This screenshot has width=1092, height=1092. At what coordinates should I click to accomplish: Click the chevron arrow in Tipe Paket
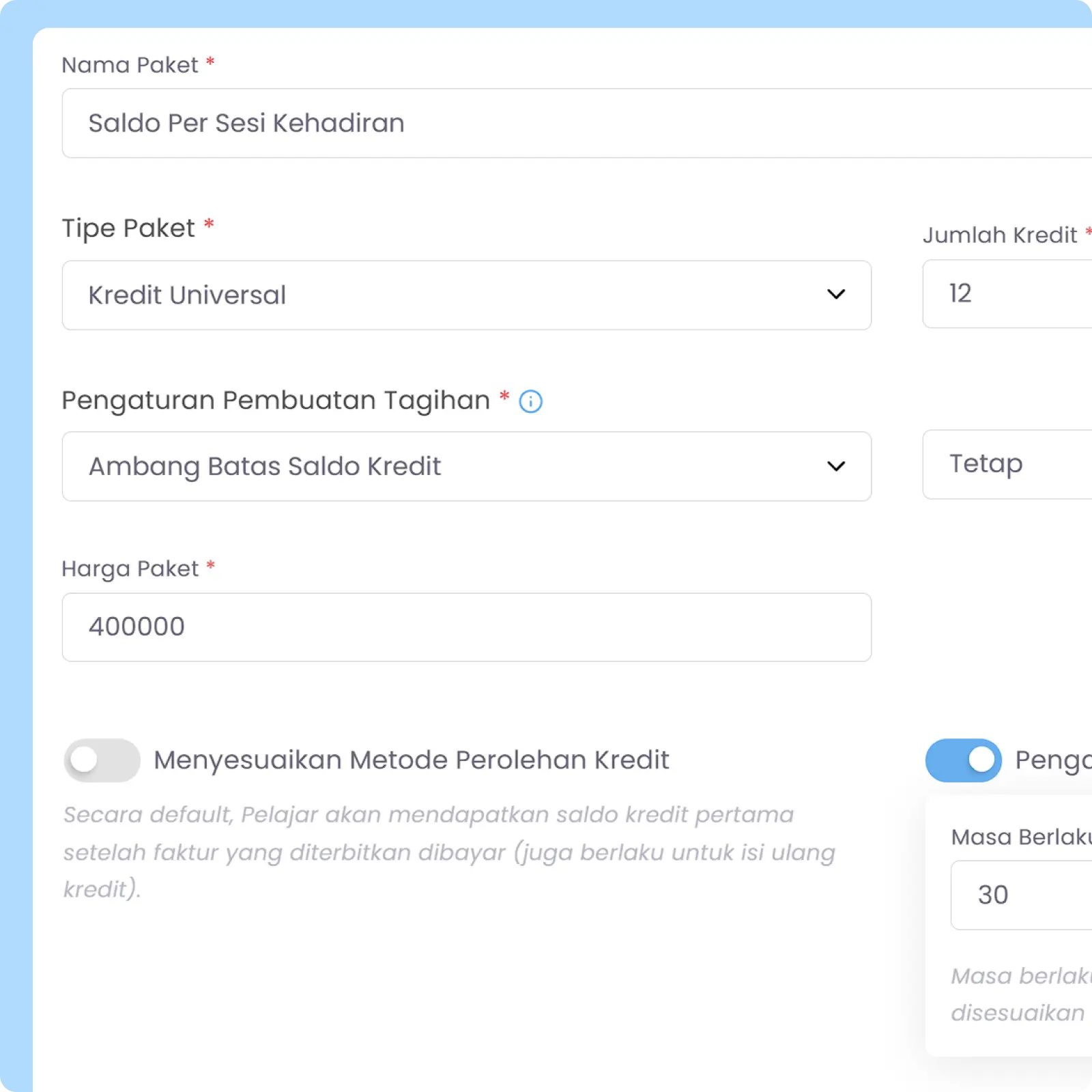click(x=836, y=294)
